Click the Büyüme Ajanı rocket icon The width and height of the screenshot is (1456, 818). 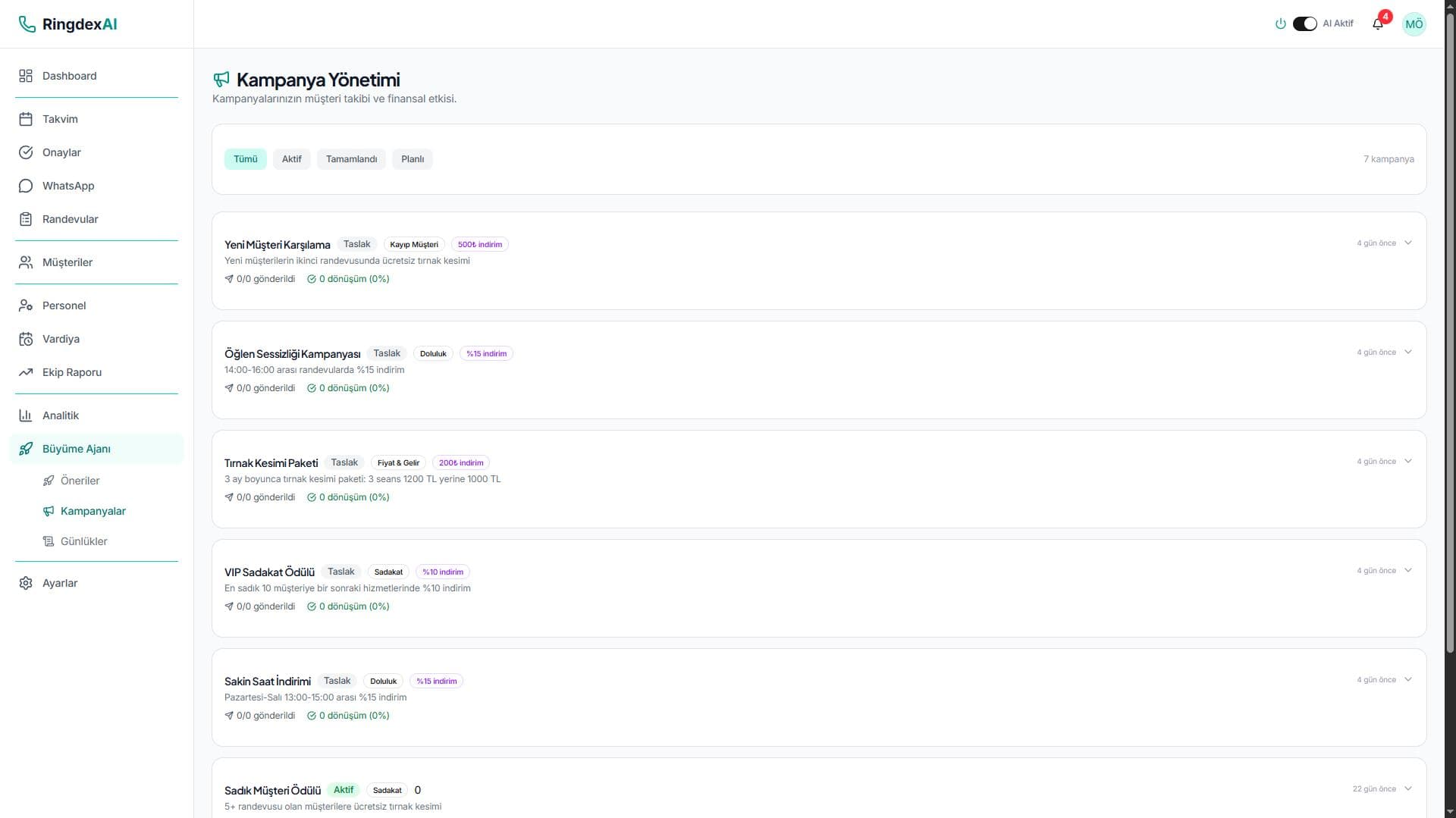[x=26, y=449]
